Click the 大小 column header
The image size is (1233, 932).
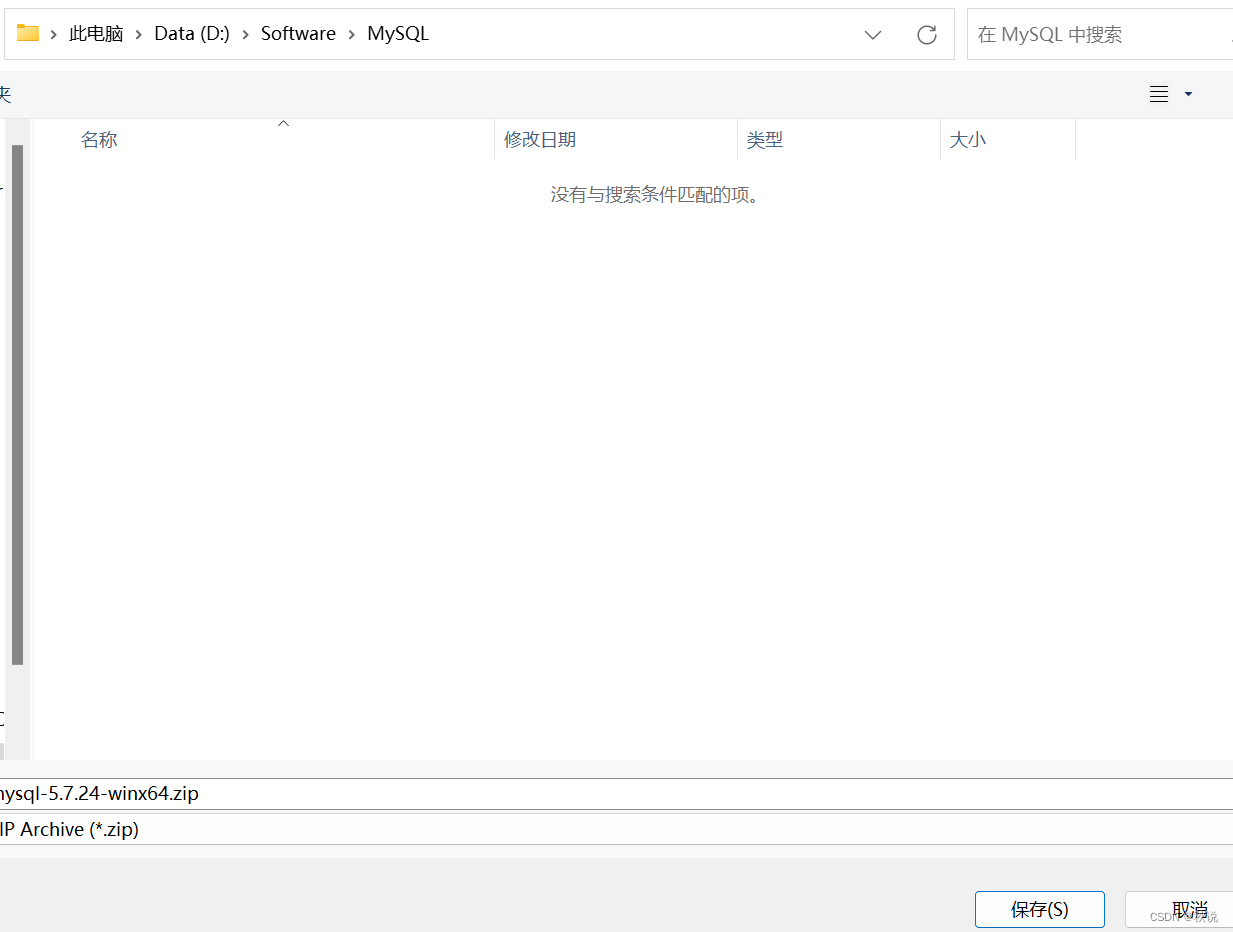967,139
